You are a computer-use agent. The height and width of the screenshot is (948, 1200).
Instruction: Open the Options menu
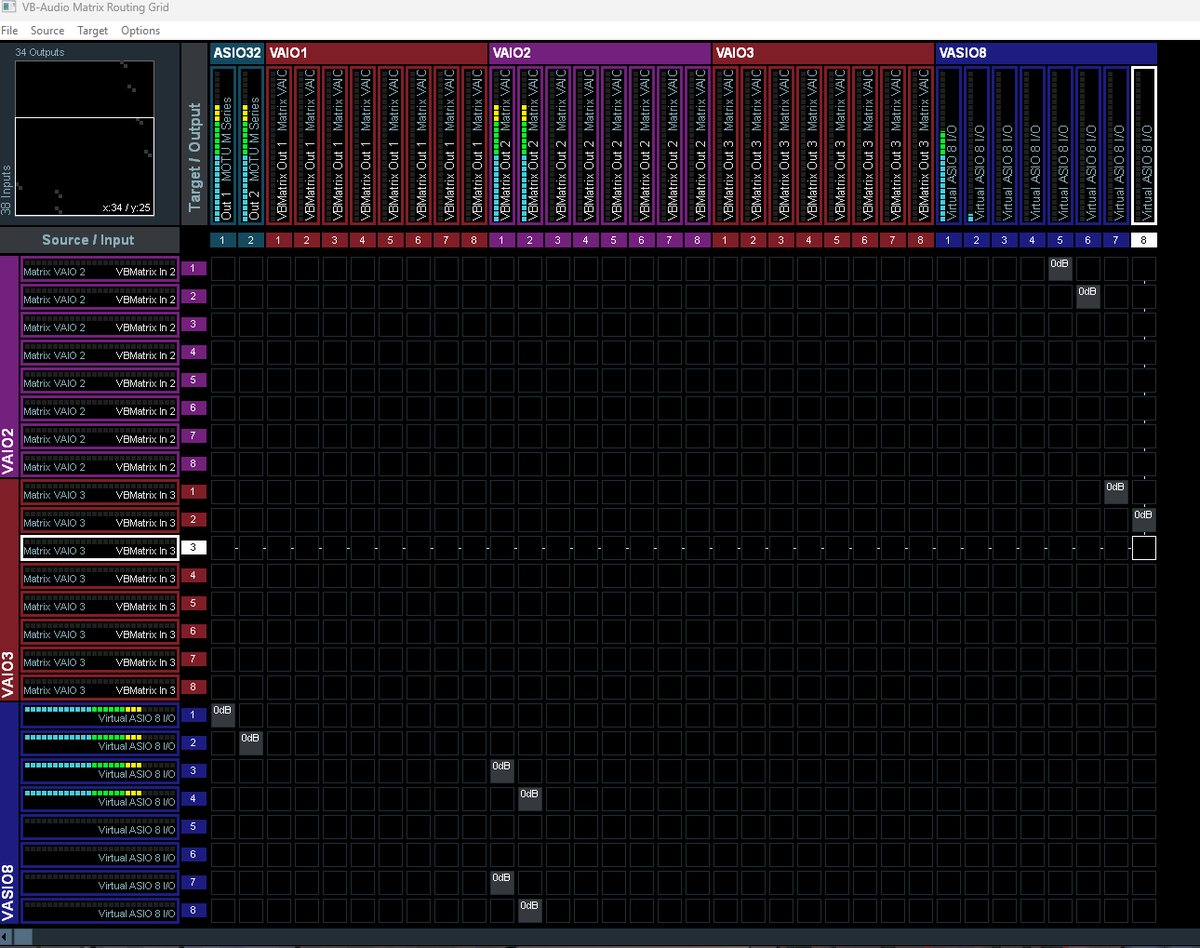[x=140, y=31]
